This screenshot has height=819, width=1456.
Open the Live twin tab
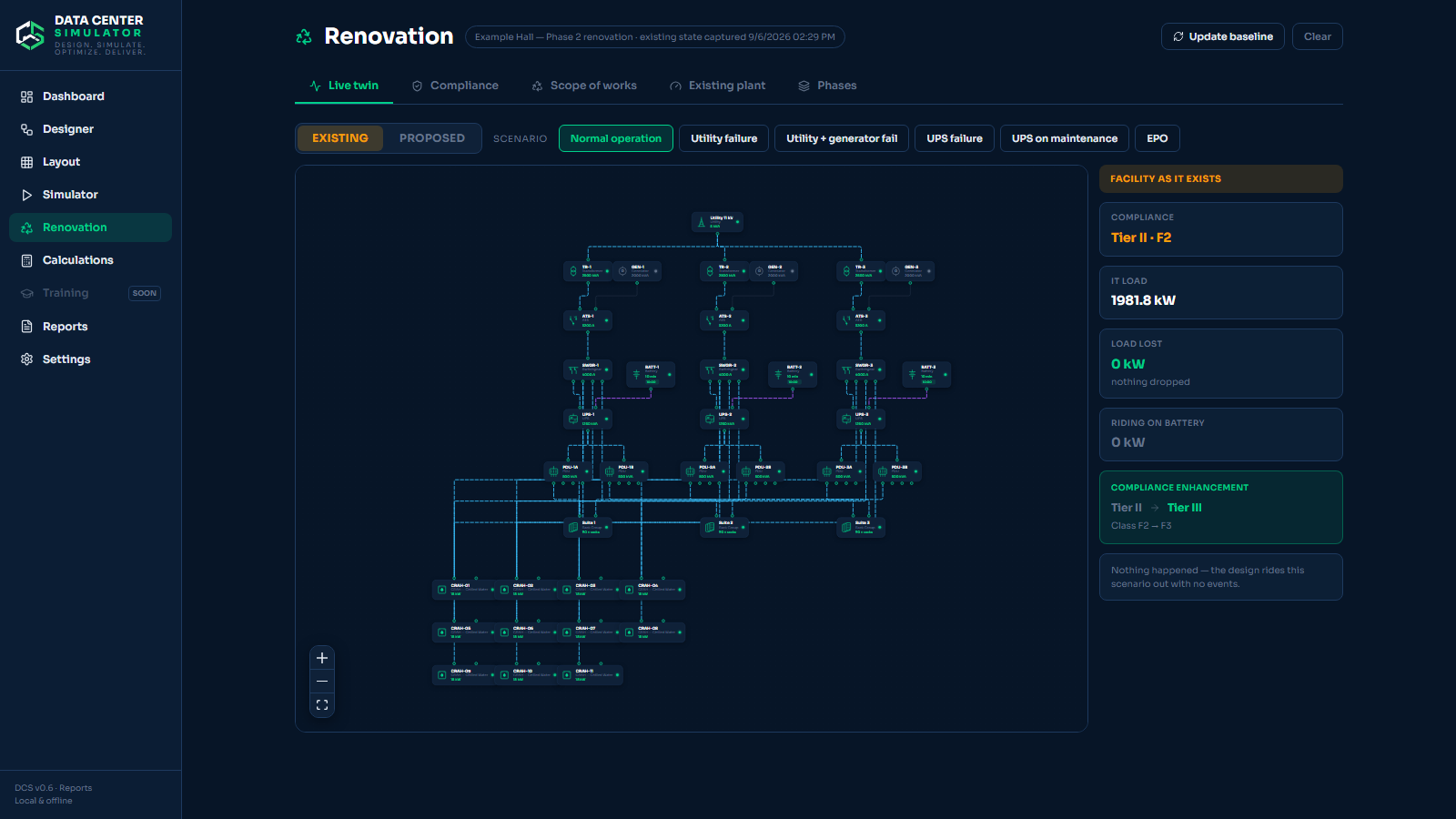(x=344, y=86)
